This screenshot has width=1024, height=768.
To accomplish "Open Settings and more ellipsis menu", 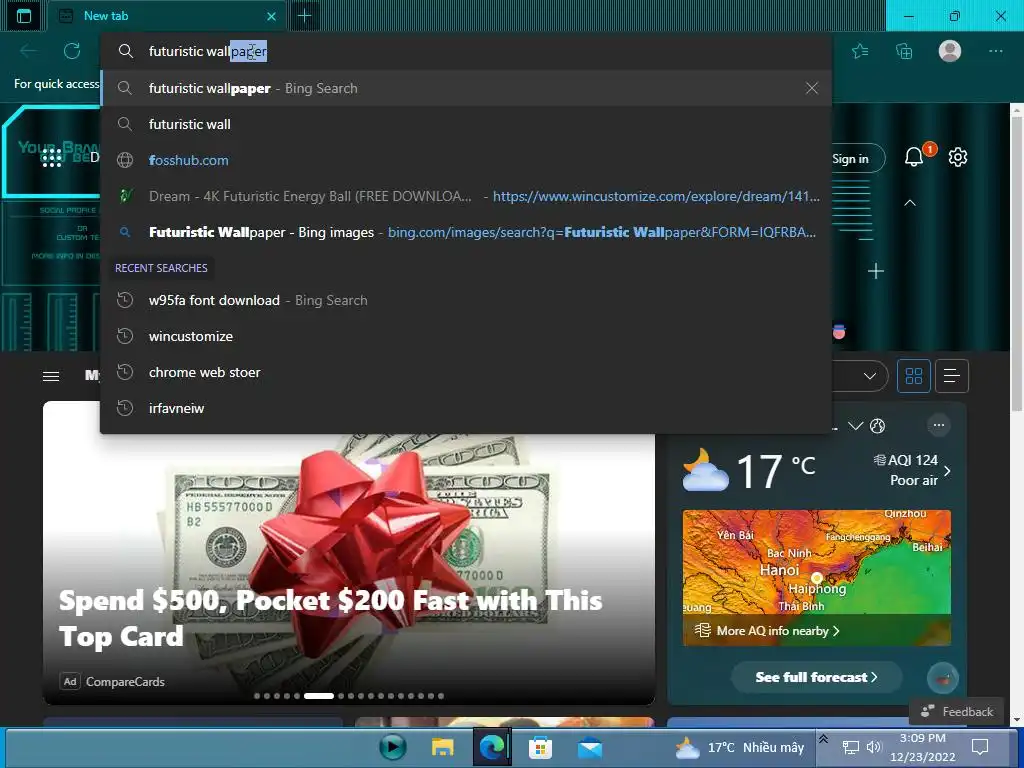I will [995, 51].
